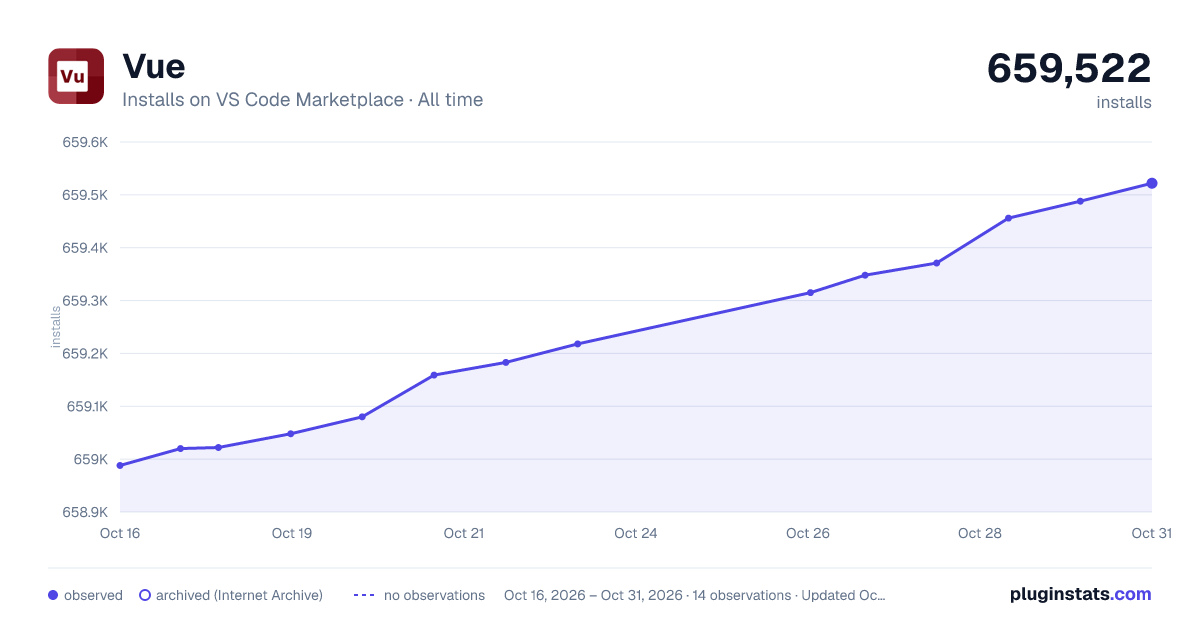
Task: Click the 'Vue' title heading
Action: 153,66
